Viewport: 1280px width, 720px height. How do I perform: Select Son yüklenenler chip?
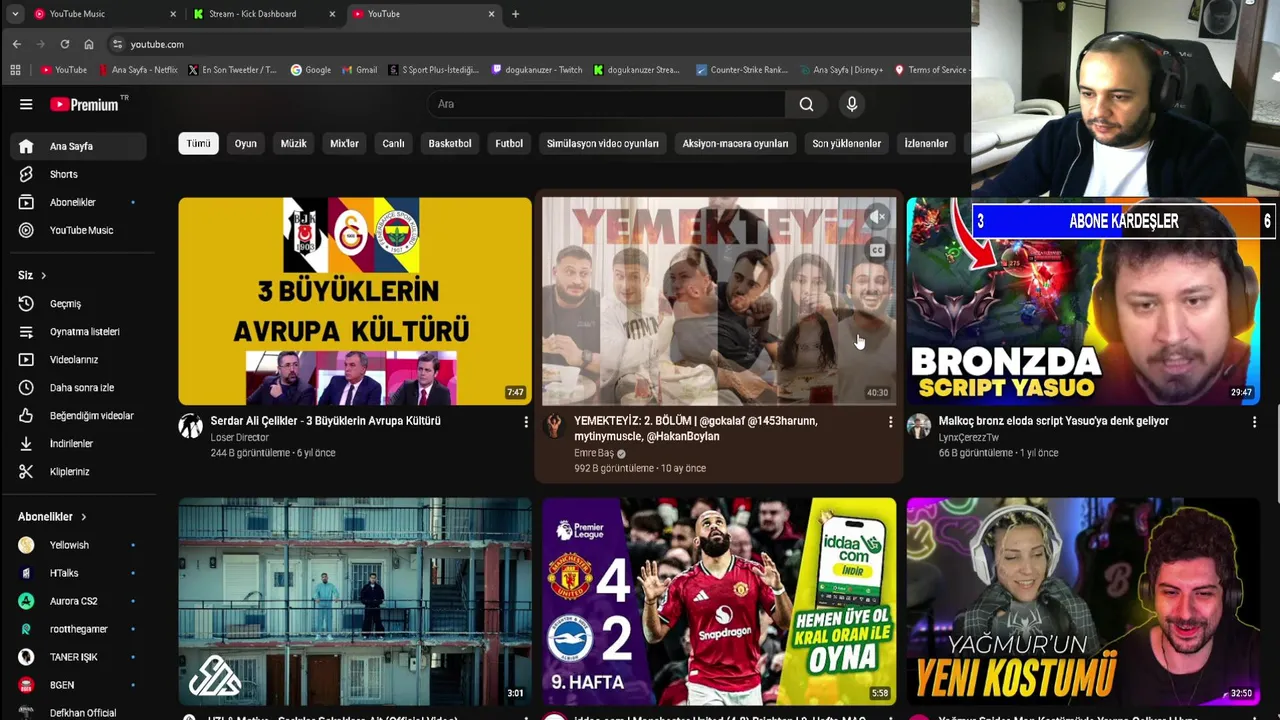[x=846, y=143]
